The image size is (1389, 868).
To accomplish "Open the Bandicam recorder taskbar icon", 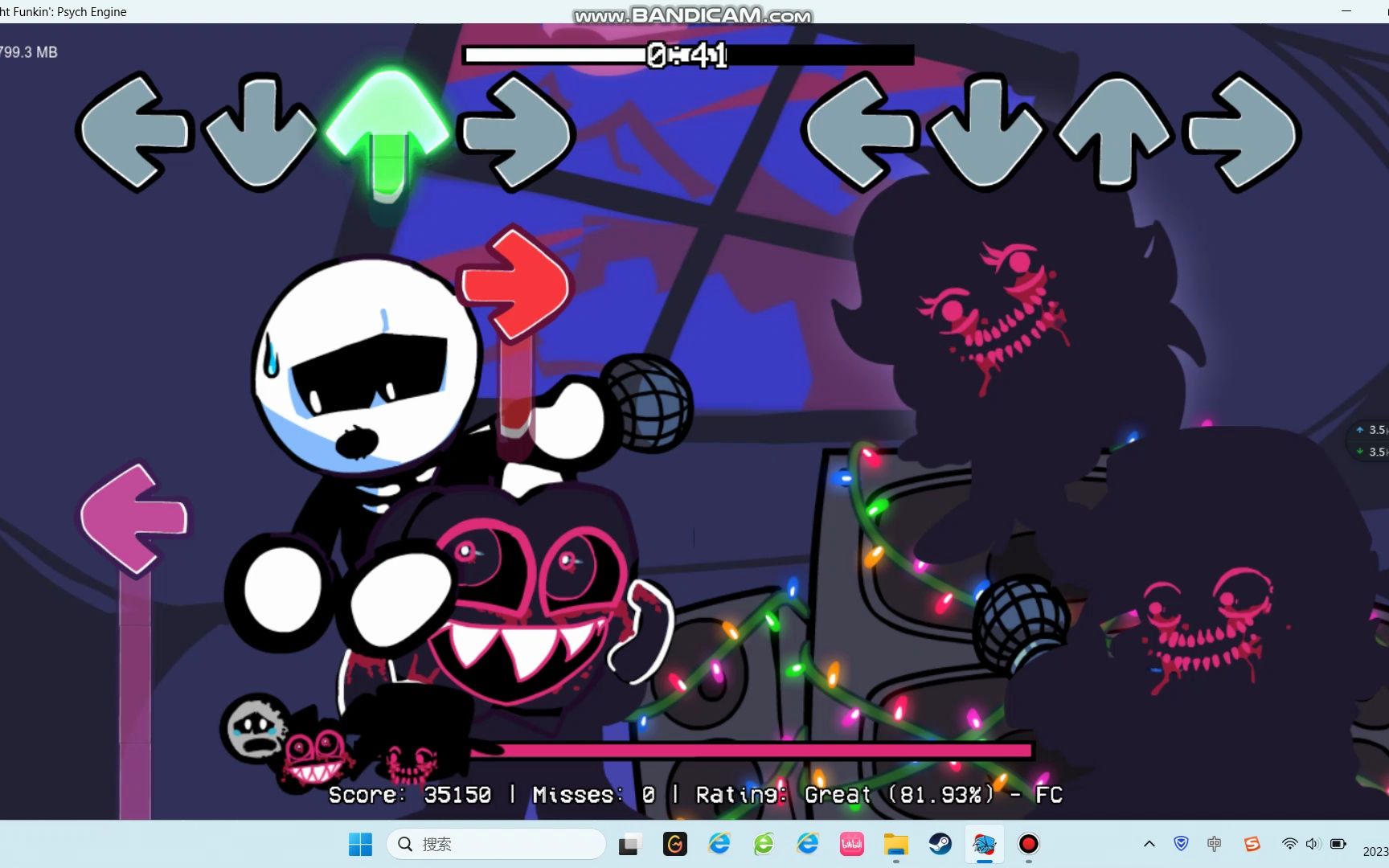I will tap(1028, 844).
